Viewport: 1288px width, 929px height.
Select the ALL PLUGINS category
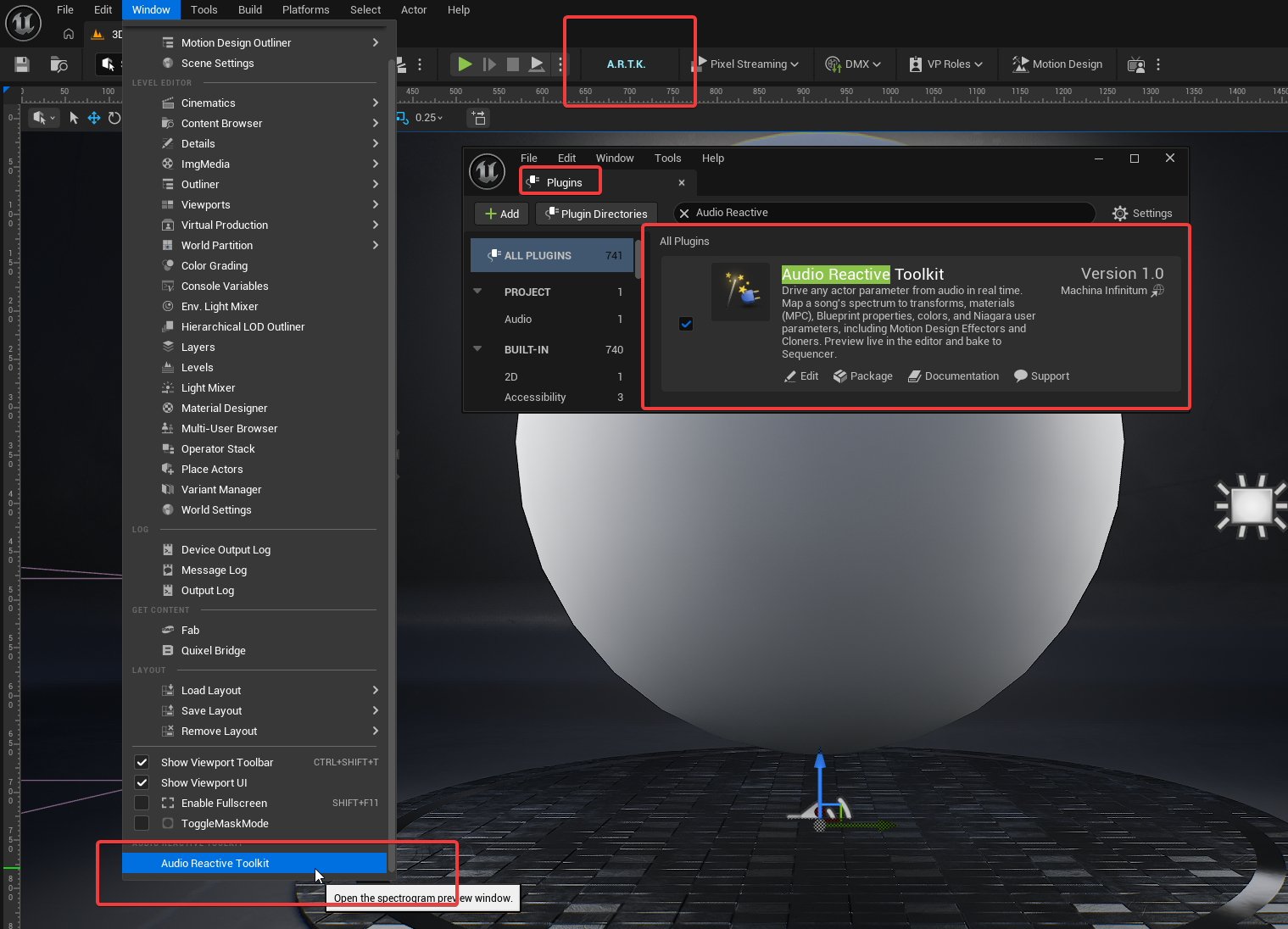[552, 255]
